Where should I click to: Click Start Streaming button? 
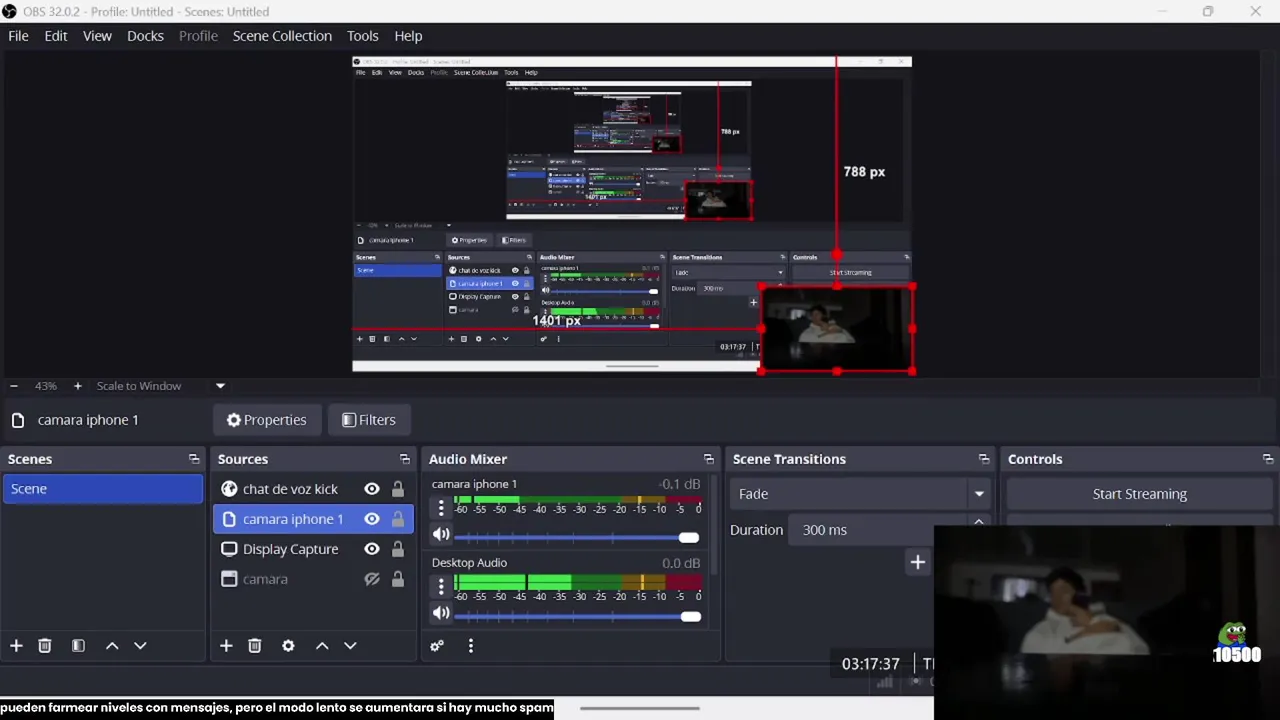(1139, 494)
